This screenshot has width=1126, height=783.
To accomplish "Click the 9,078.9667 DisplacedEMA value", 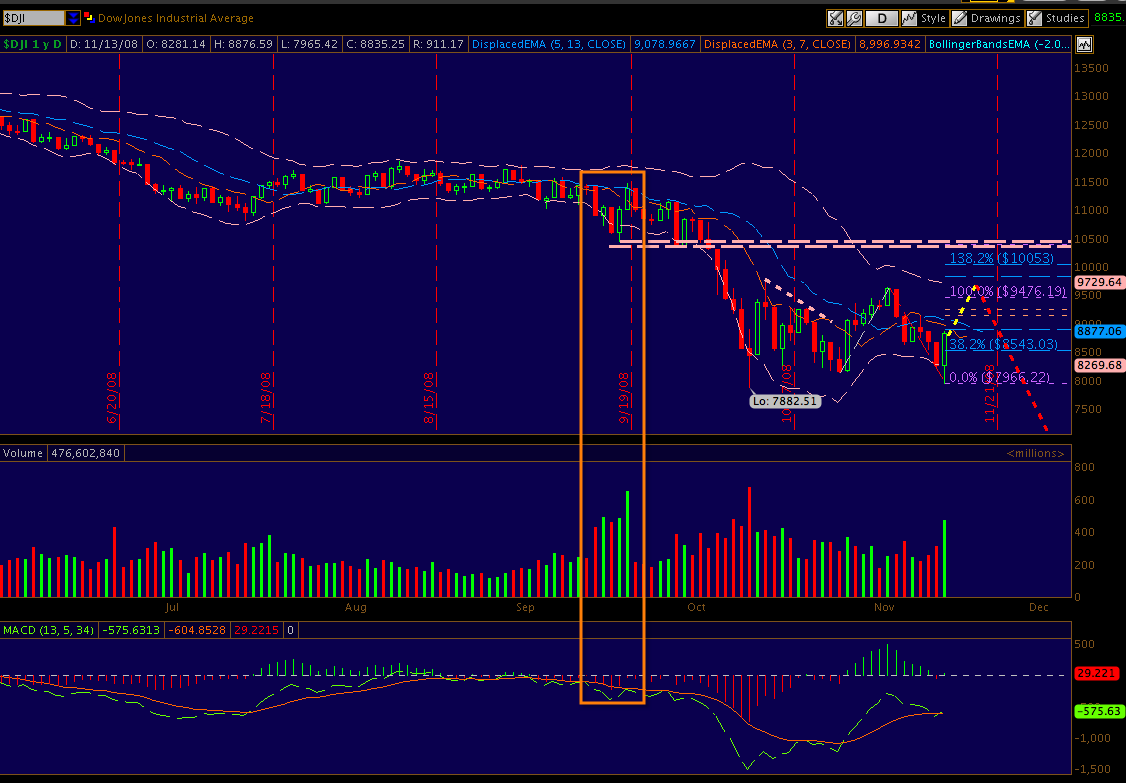I will (665, 44).
